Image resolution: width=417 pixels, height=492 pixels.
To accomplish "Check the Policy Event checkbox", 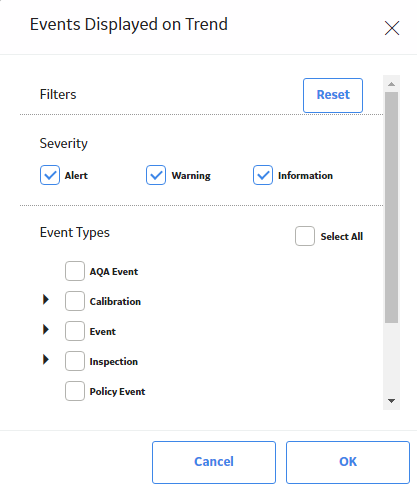I will (x=75, y=391).
